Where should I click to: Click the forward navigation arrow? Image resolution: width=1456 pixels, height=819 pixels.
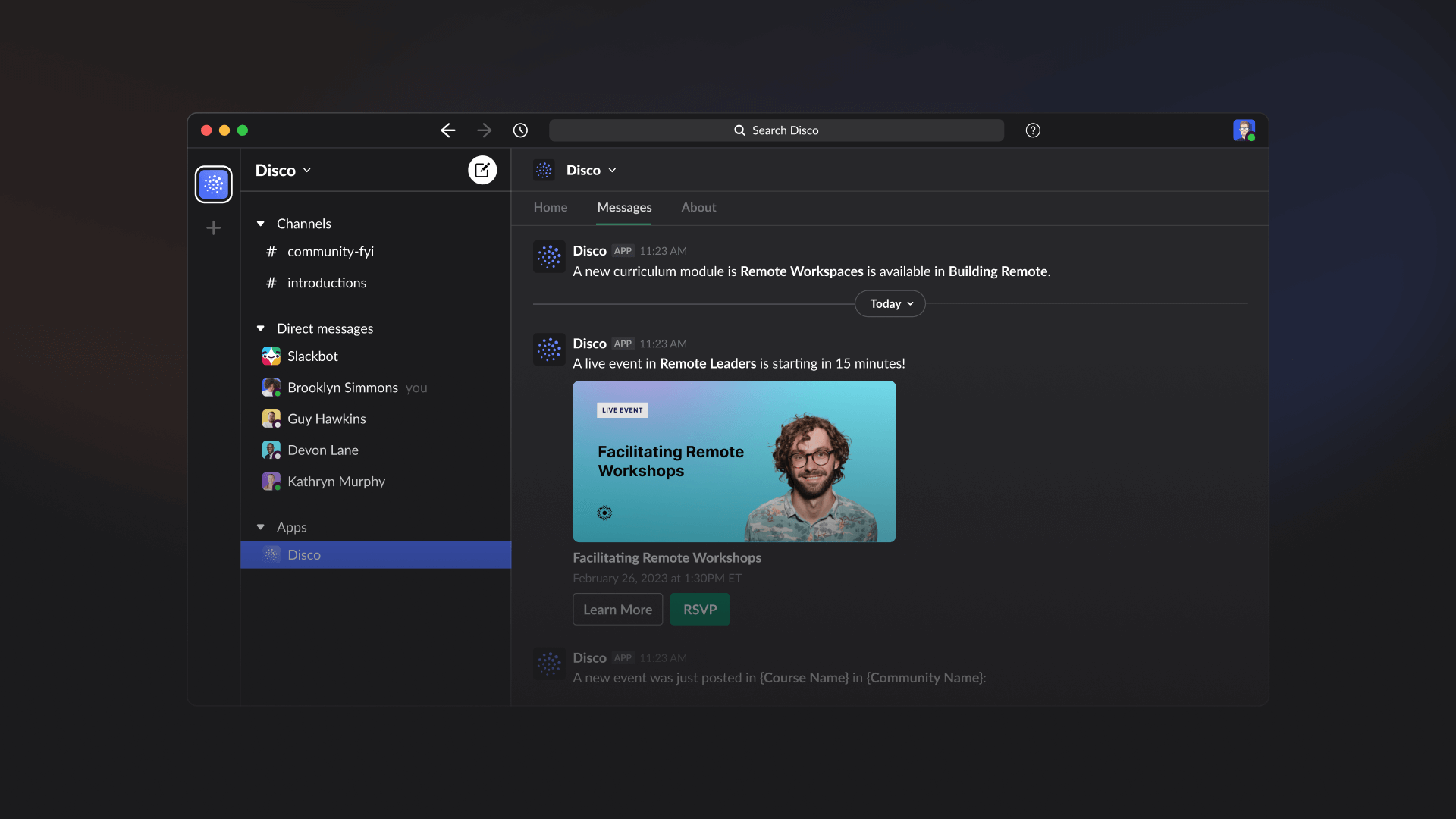pos(484,130)
